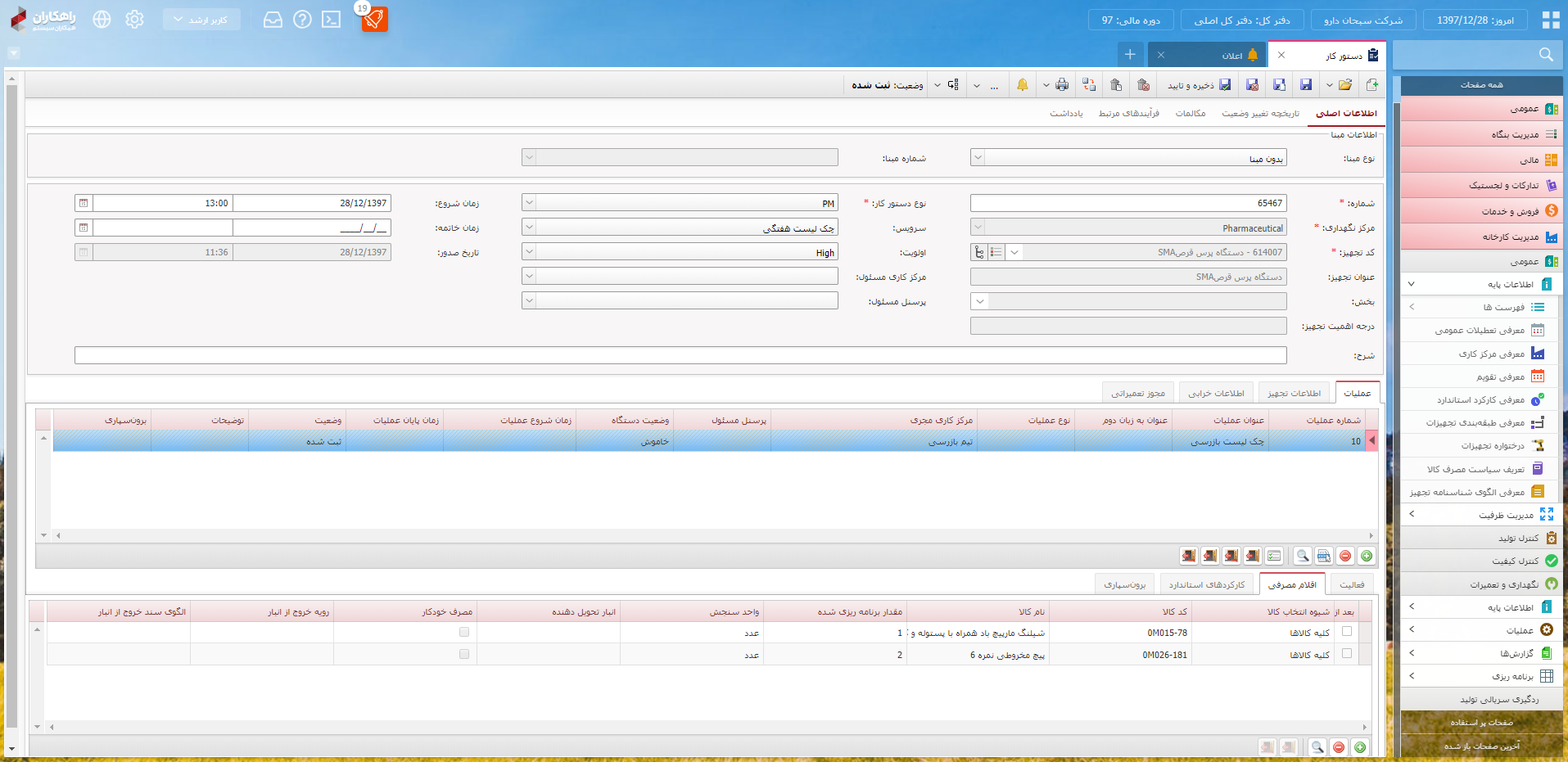
Task: Click the ذخیره و تایید button
Action: tap(1199, 85)
